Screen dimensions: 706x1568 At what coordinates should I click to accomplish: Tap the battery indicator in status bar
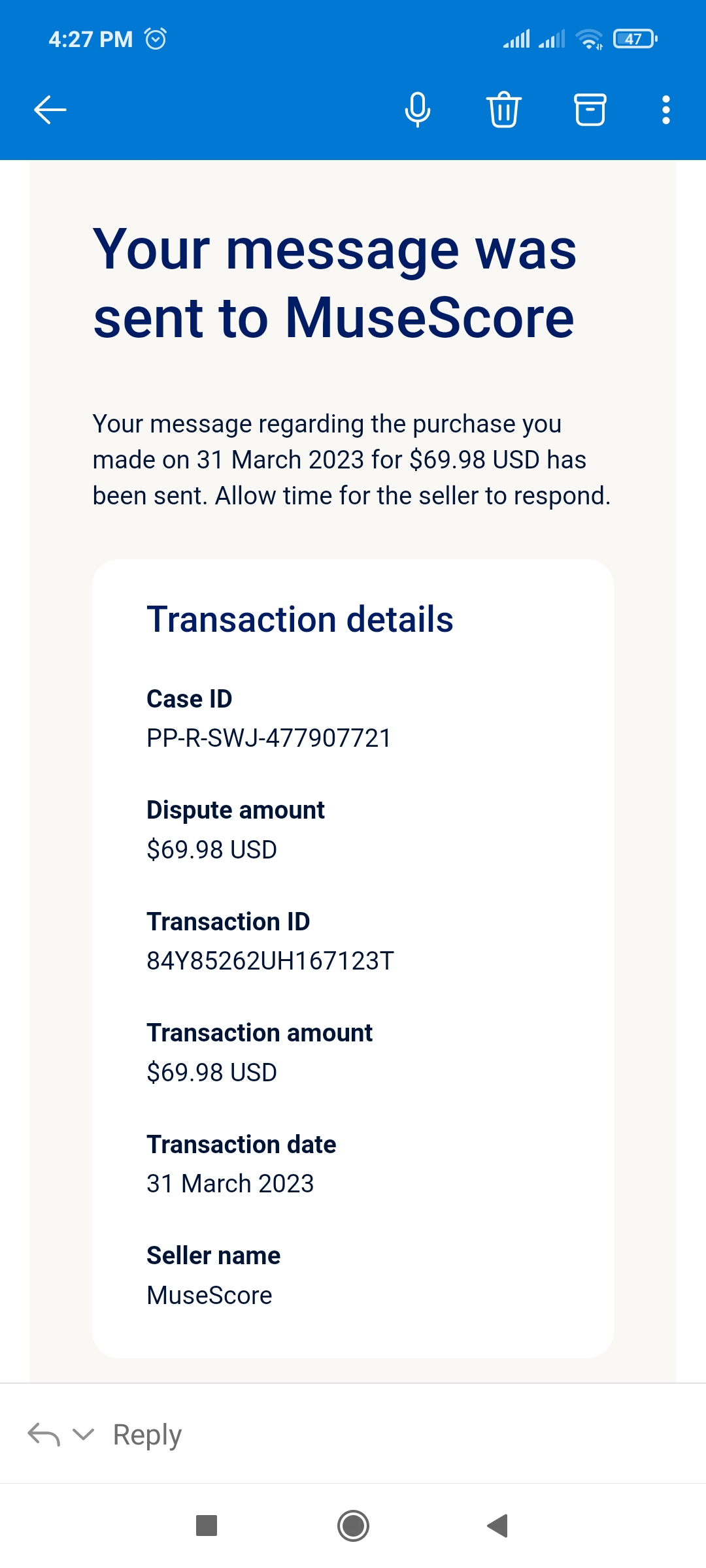pos(635,39)
